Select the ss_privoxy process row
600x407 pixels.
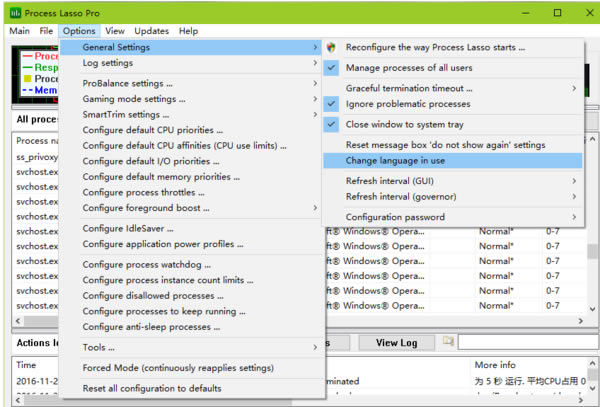(37, 157)
